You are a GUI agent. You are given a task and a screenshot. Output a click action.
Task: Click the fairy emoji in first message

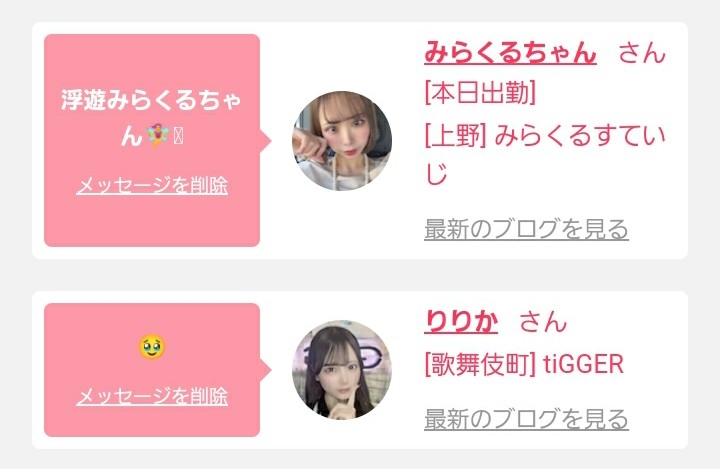[158, 136]
